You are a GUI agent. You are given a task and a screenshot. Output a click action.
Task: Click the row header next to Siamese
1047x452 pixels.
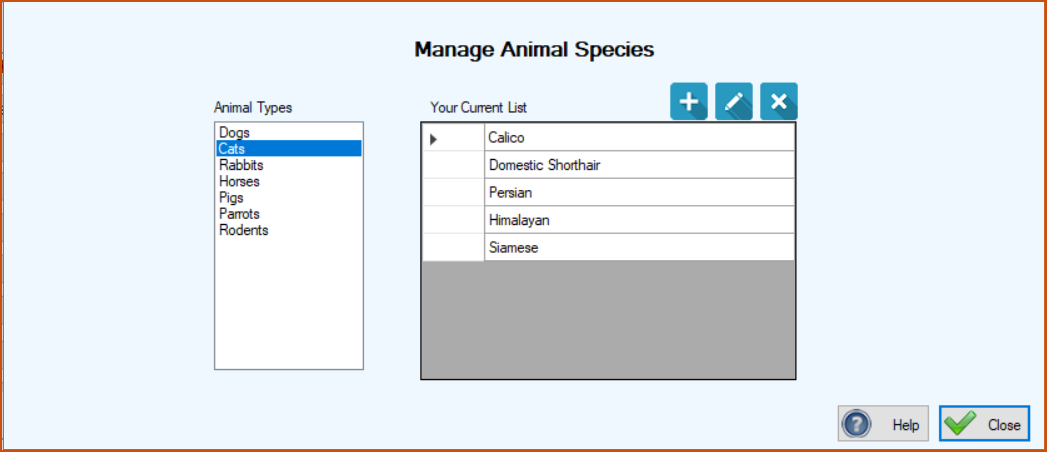click(453, 247)
